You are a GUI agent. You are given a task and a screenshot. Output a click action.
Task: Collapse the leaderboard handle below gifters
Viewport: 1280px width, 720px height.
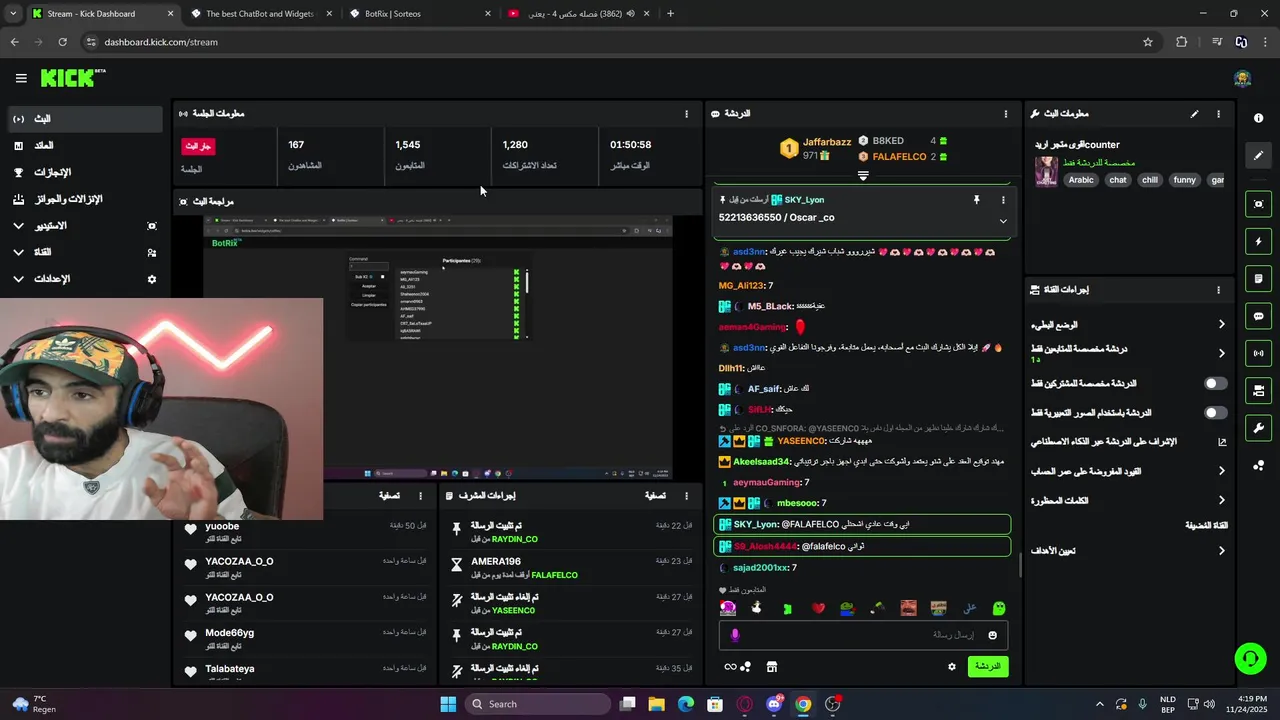[x=863, y=175]
